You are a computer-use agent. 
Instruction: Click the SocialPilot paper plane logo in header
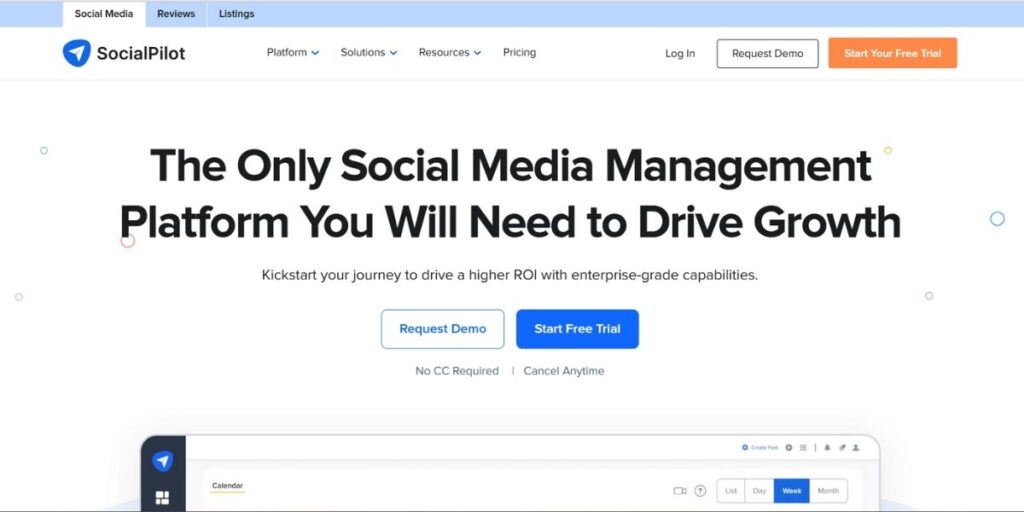pyautogui.click(x=76, y=53)
